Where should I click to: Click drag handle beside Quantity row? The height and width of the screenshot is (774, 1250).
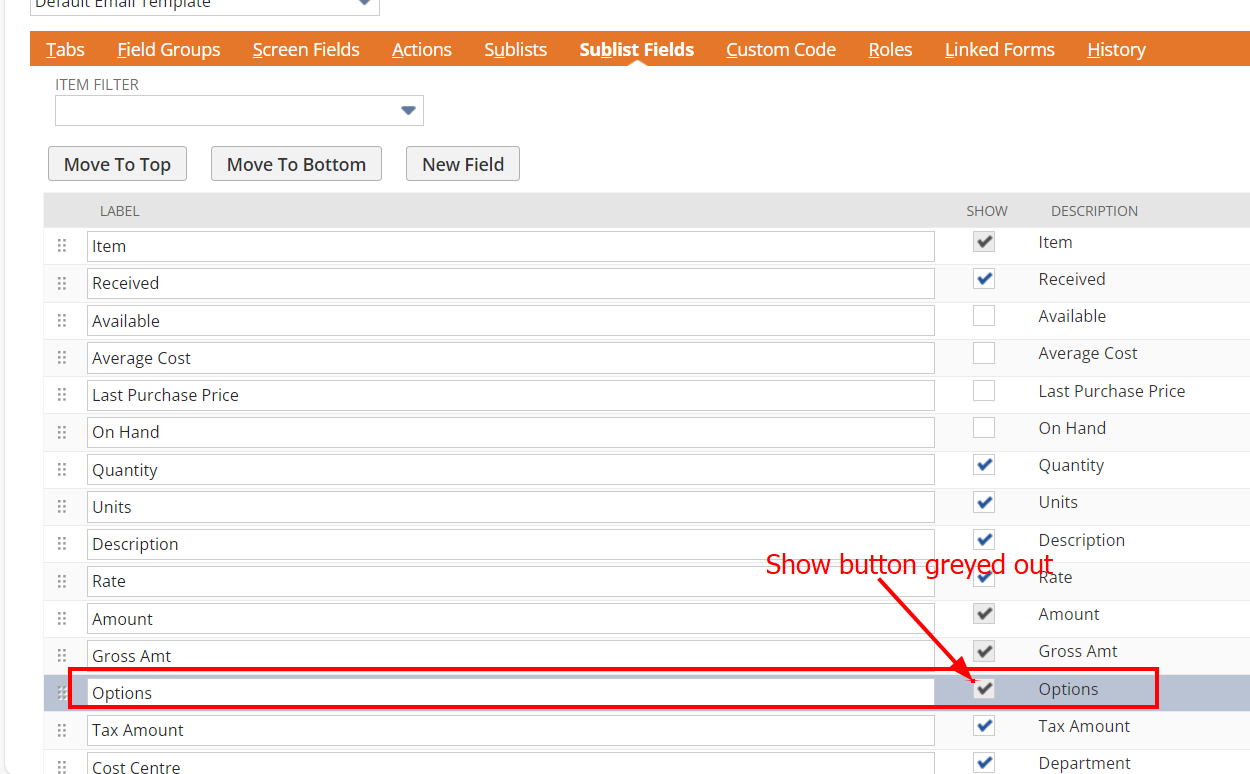(x=62, y=470)
